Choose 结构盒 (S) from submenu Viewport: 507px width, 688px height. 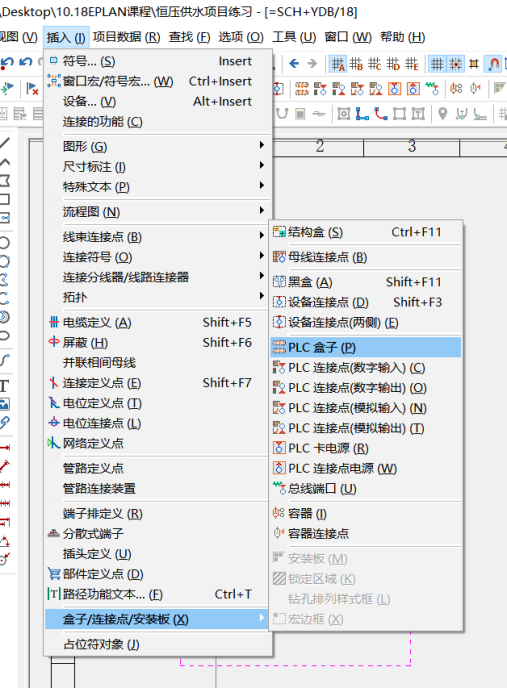tap(366, 232)
